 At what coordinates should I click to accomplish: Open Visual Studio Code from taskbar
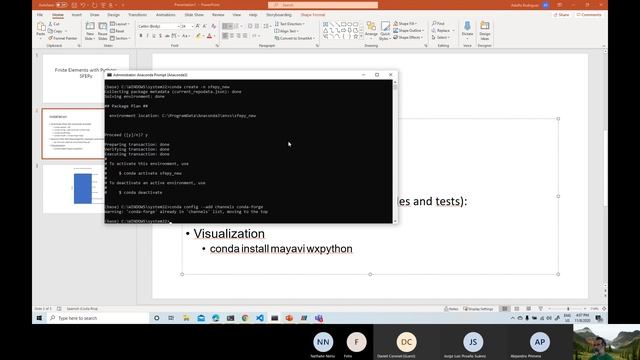tap(260, 318)
